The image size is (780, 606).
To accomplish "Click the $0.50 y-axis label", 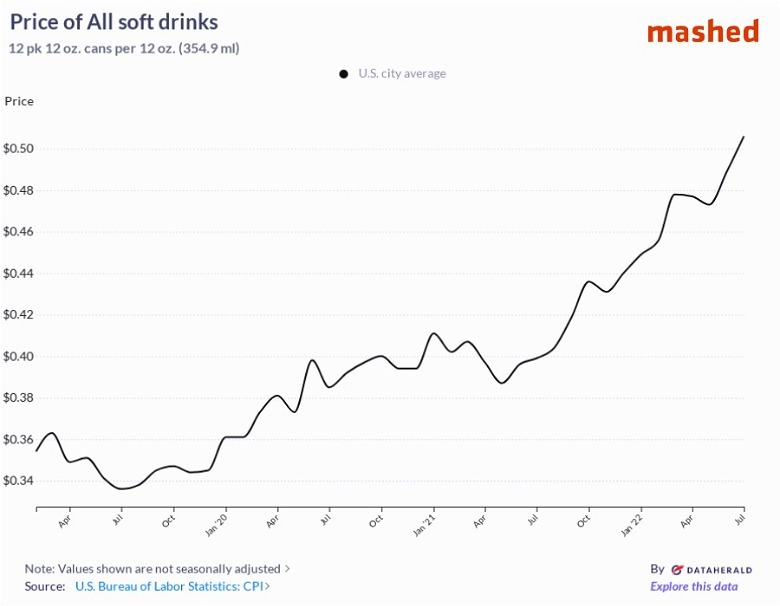I will click(19, 149).
